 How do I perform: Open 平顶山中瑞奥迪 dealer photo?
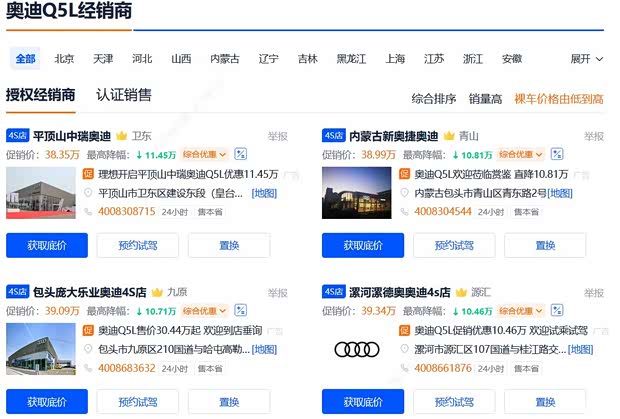click(x=41, y=193)
